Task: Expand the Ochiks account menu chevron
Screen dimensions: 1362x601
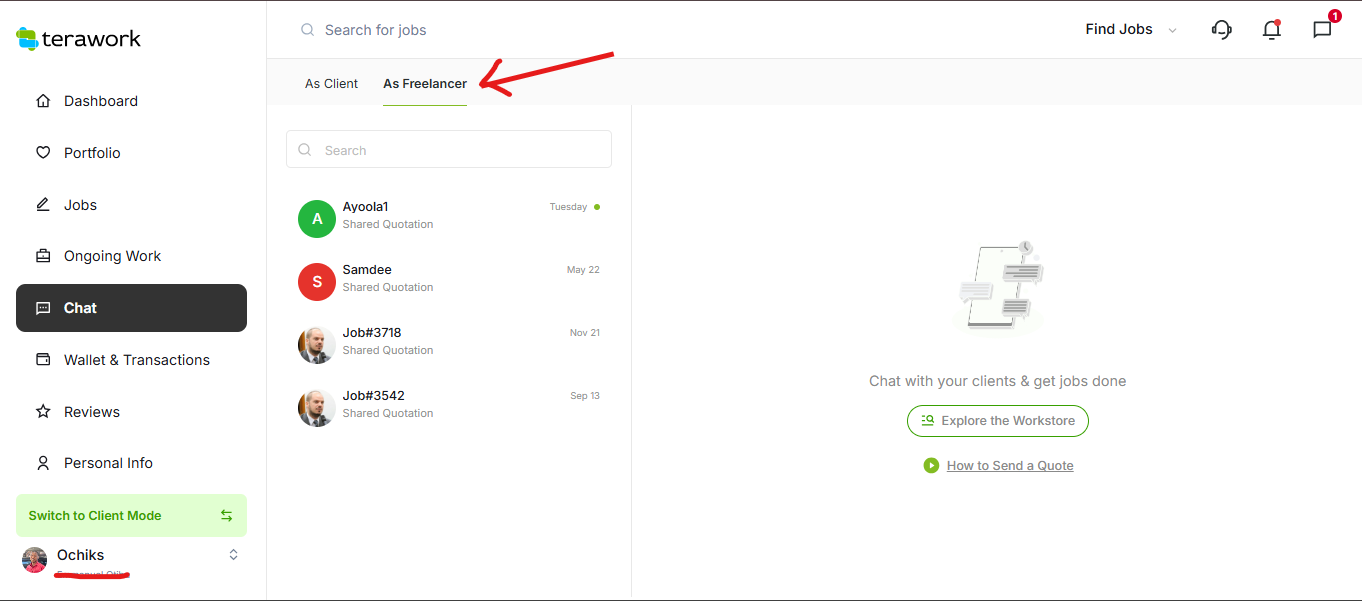Action: point(233,555)
